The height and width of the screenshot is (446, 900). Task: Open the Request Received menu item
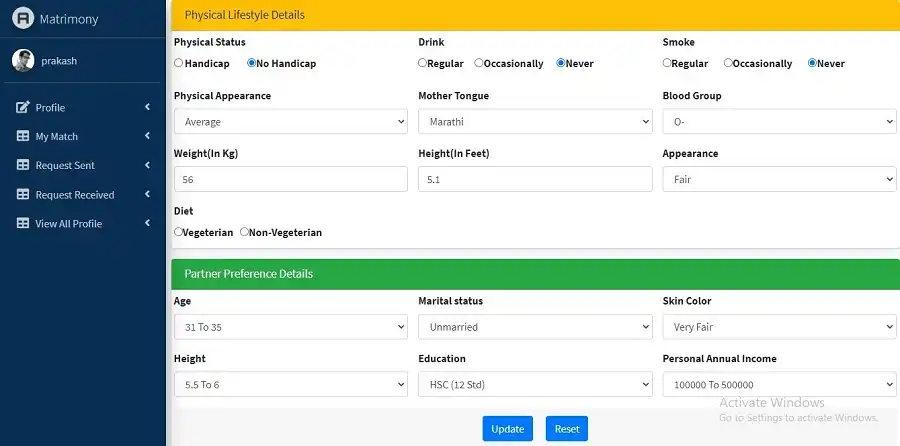point(75,195)
